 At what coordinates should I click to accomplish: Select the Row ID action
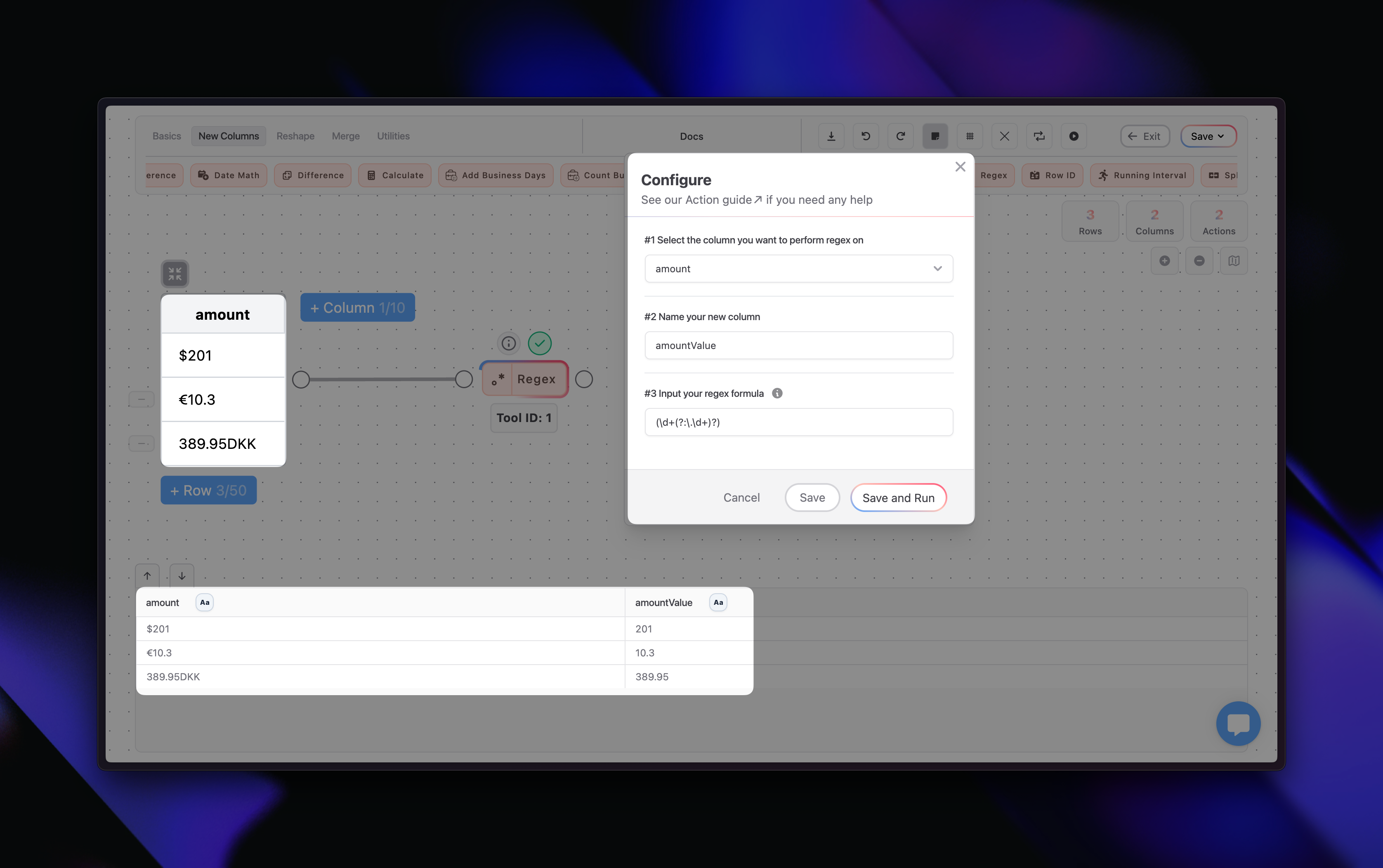(1053, 175)
